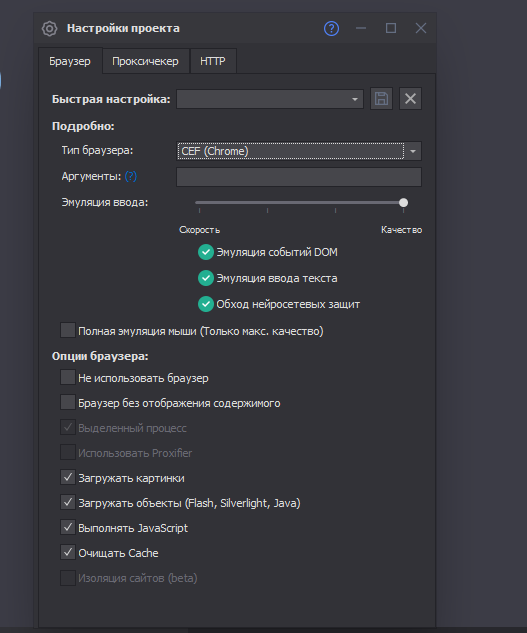Click the Подробно heading
Viewport: 527px width, 633px height.
[x=83, y=126]
